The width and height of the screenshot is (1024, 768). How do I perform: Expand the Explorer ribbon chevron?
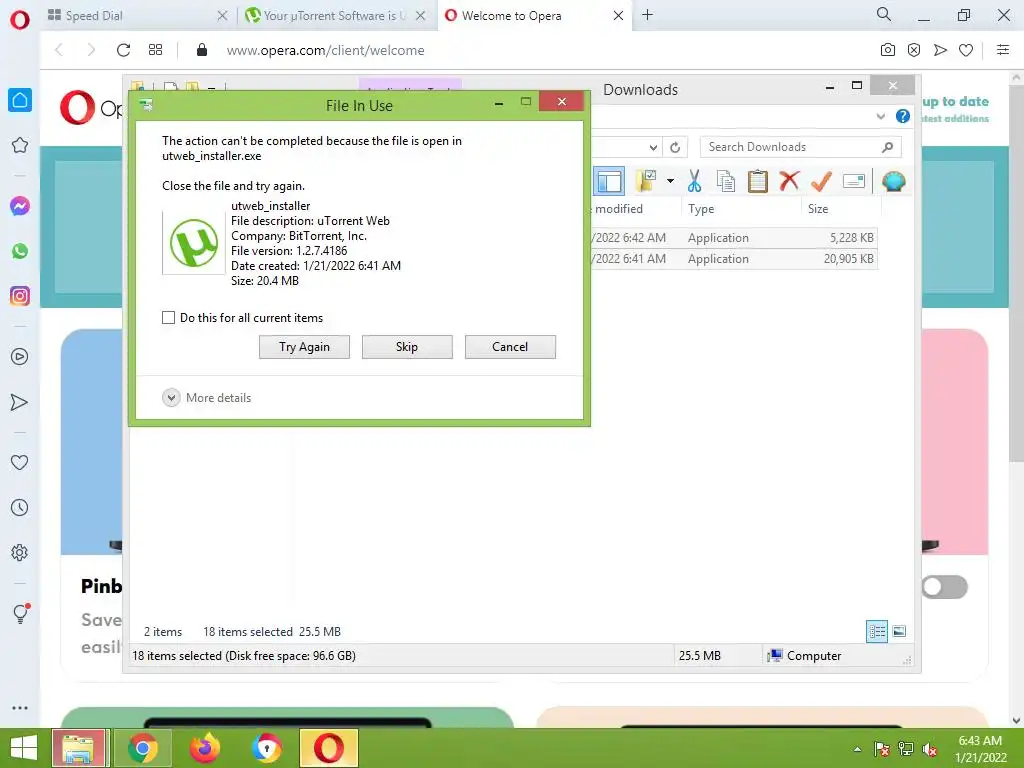(880, 116)
